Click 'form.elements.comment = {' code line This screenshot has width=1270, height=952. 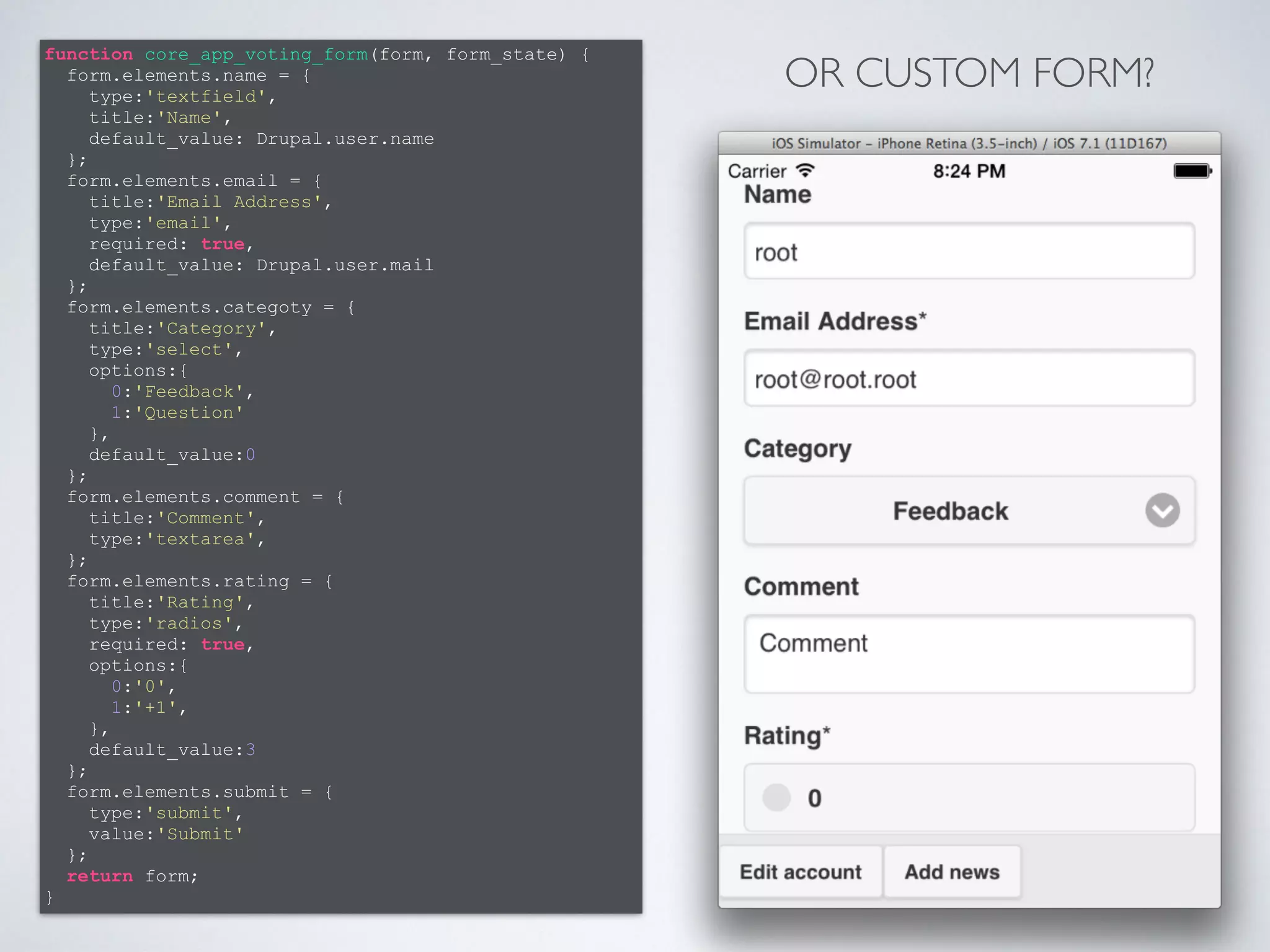point(205,497)
